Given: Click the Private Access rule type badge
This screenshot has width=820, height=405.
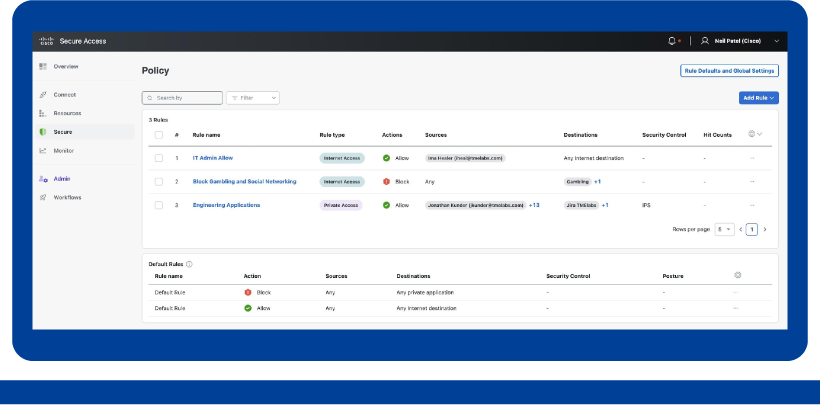Looking at the screenshot, I should coord(341,205).
